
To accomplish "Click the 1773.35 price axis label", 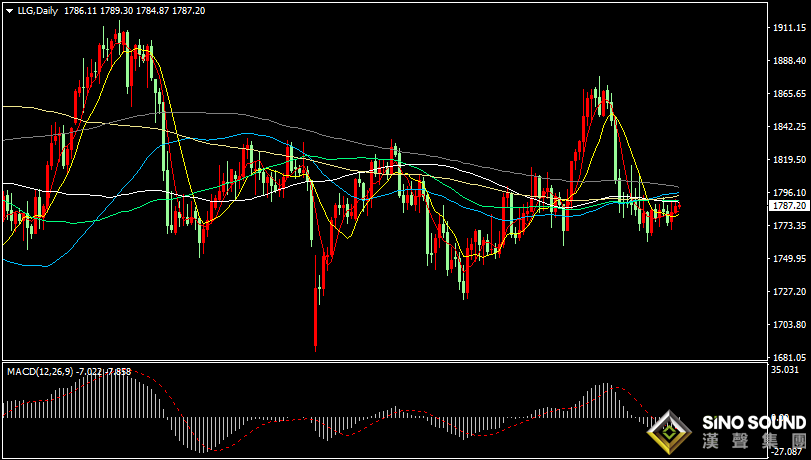I will tap(789, 226).
